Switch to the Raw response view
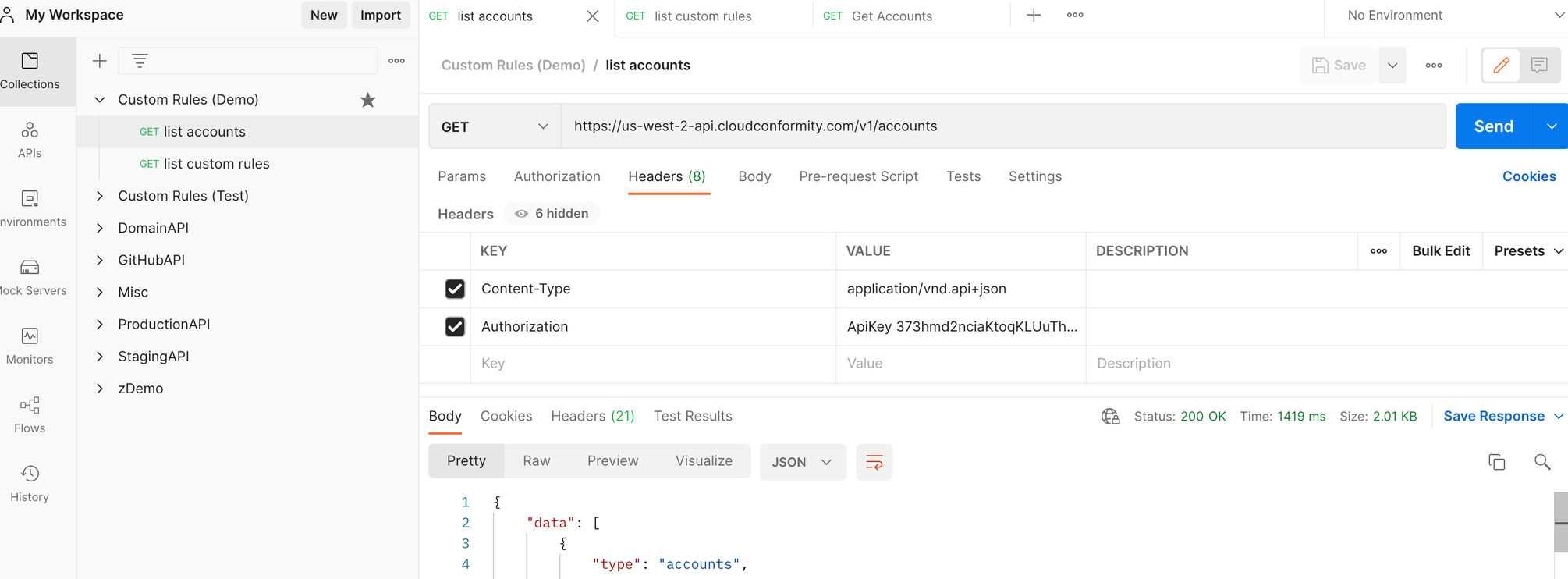The height and width of the screenshot is (579, 1568). click(536, 461)
